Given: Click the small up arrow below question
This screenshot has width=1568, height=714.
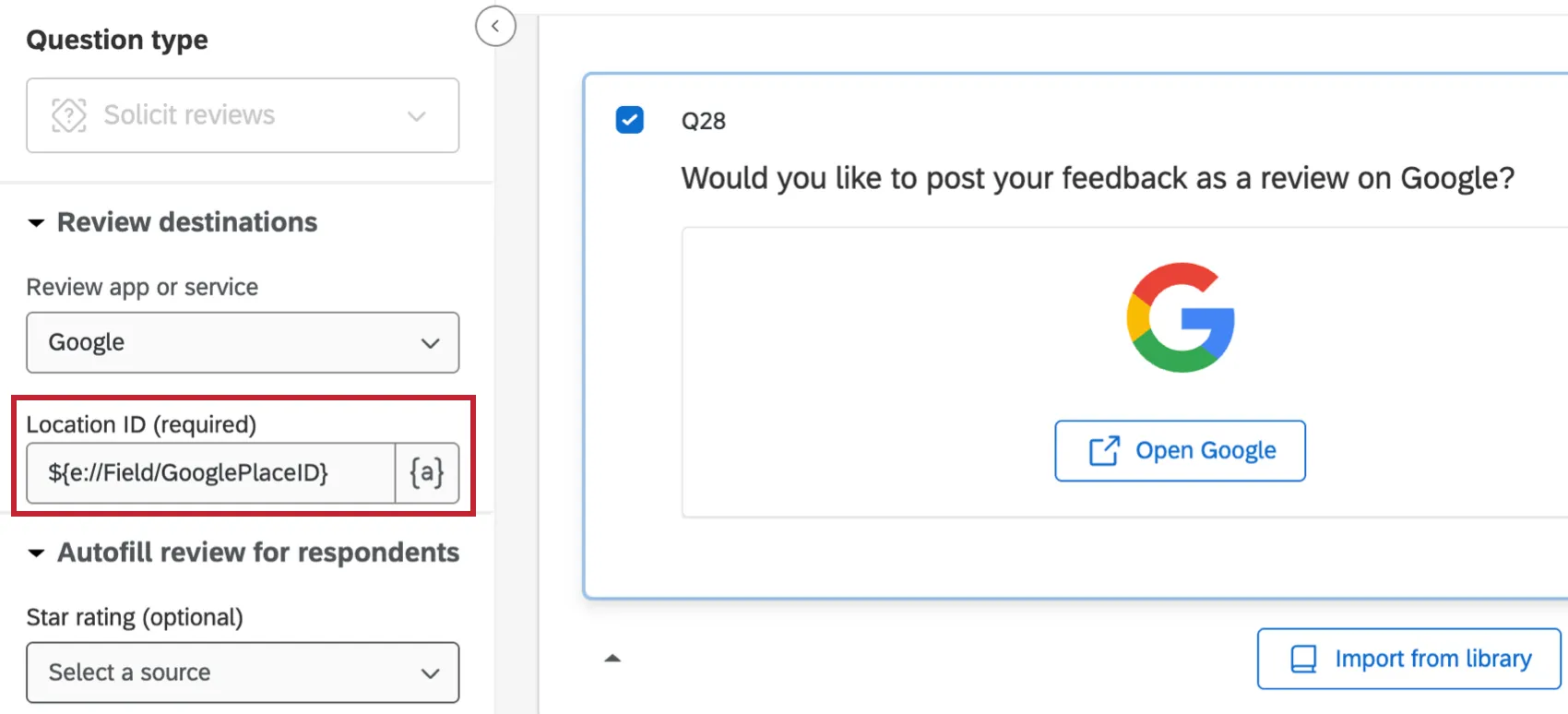Looking at the screenshot, I should 612,659.
